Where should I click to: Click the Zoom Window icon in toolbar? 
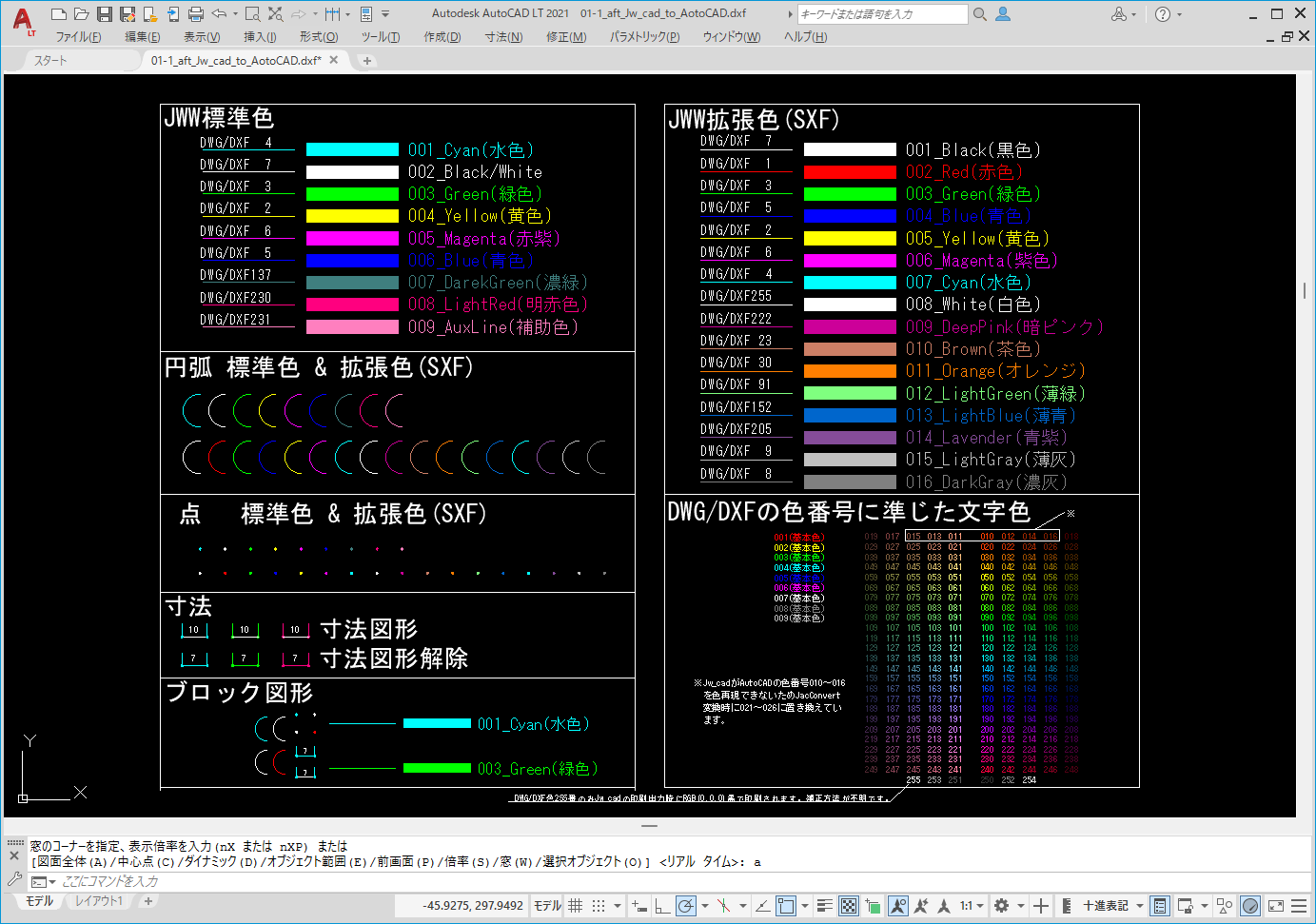252,14
